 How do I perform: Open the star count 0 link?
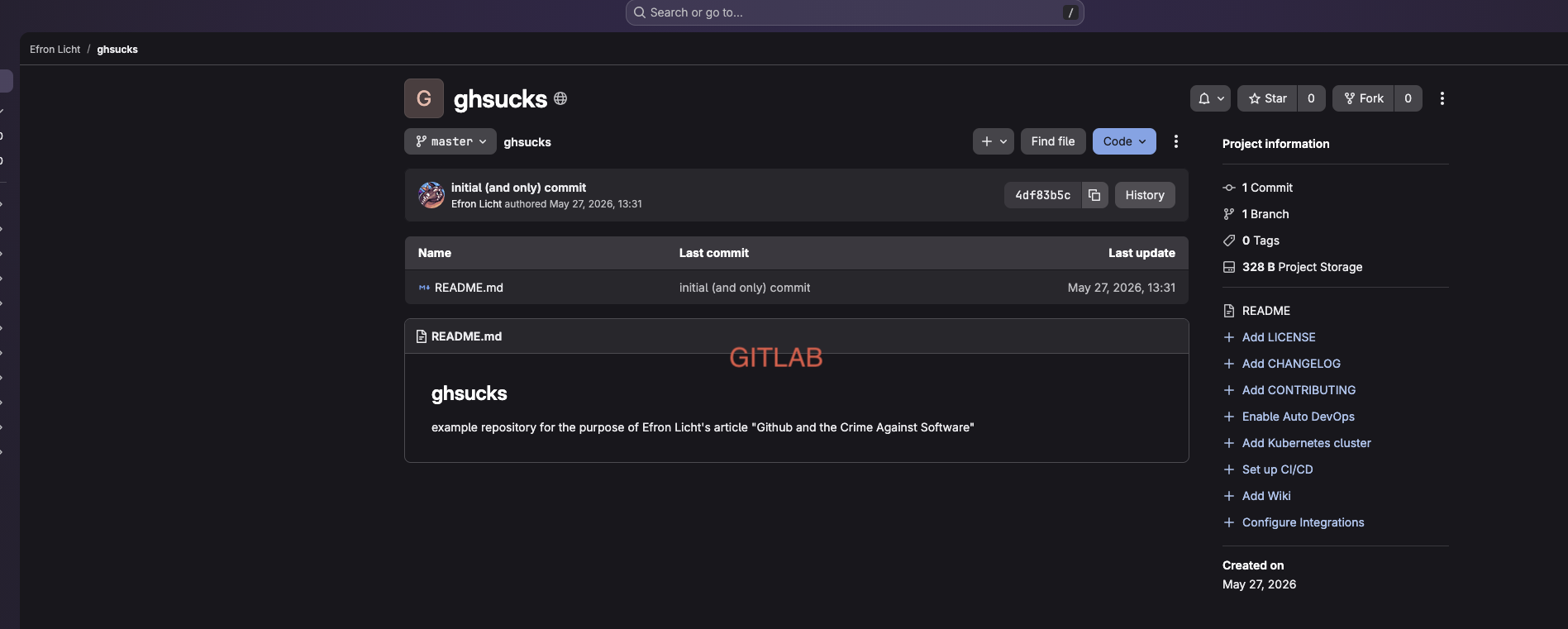(x=1311, y=98)
